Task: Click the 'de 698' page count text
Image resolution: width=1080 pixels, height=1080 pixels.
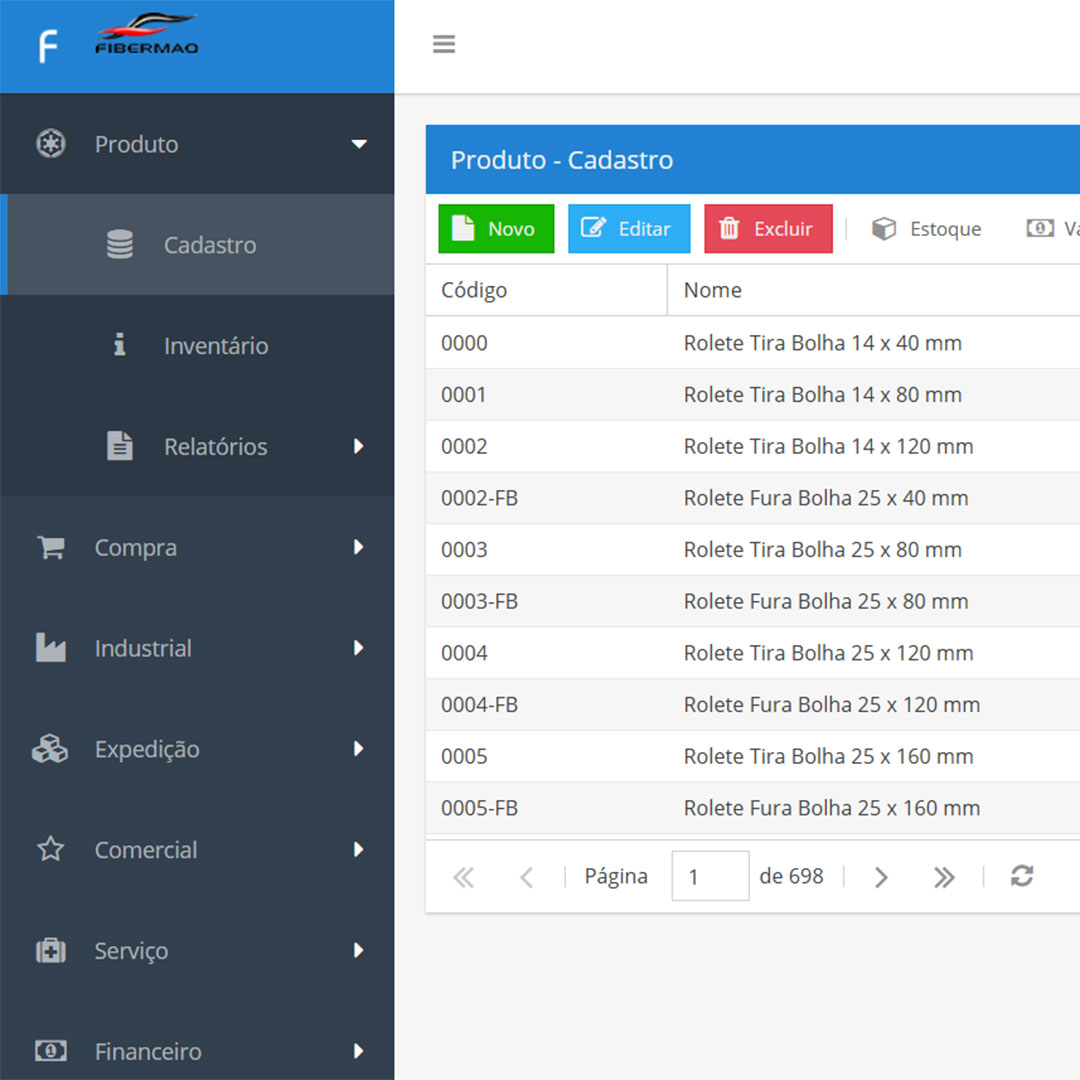Action: [791, 876]
